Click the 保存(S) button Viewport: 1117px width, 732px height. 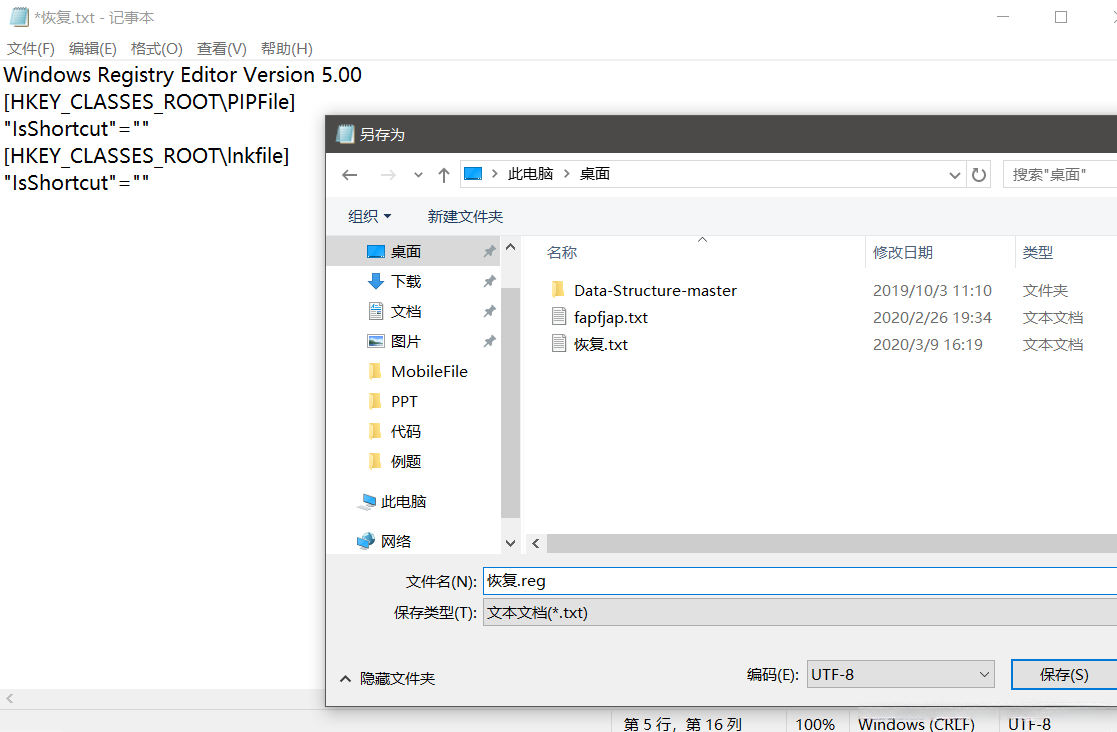1064,674
